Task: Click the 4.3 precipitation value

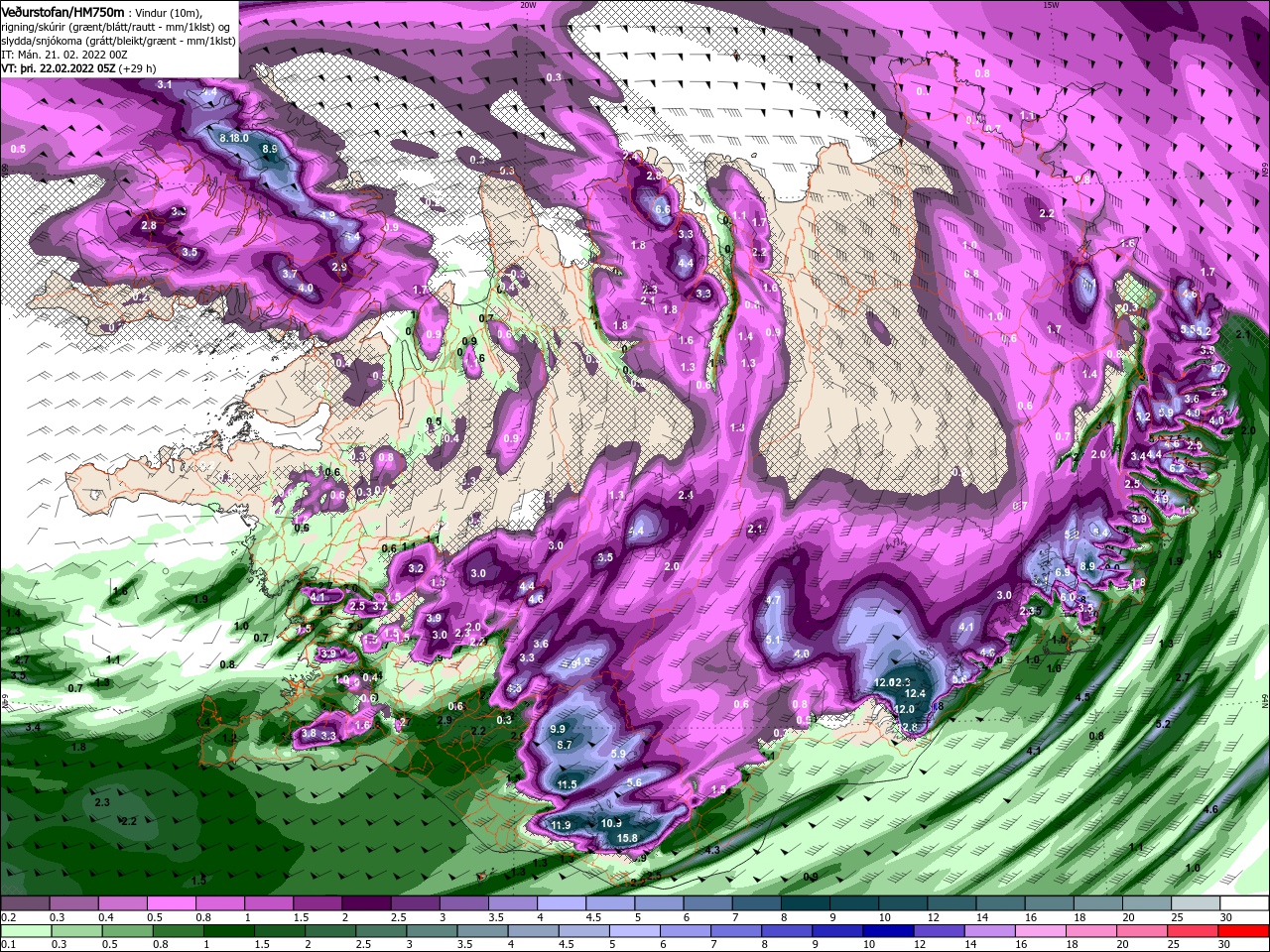Action: (712, 851)
